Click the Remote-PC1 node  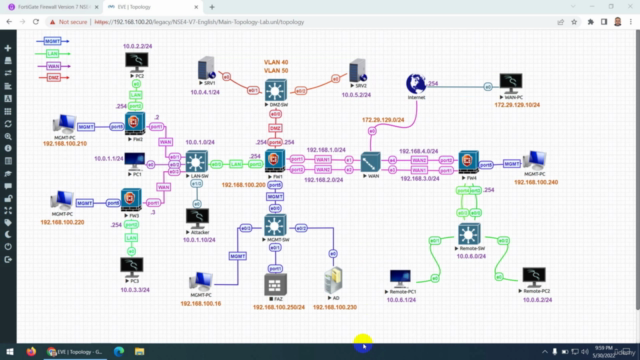tap(400, 279)
